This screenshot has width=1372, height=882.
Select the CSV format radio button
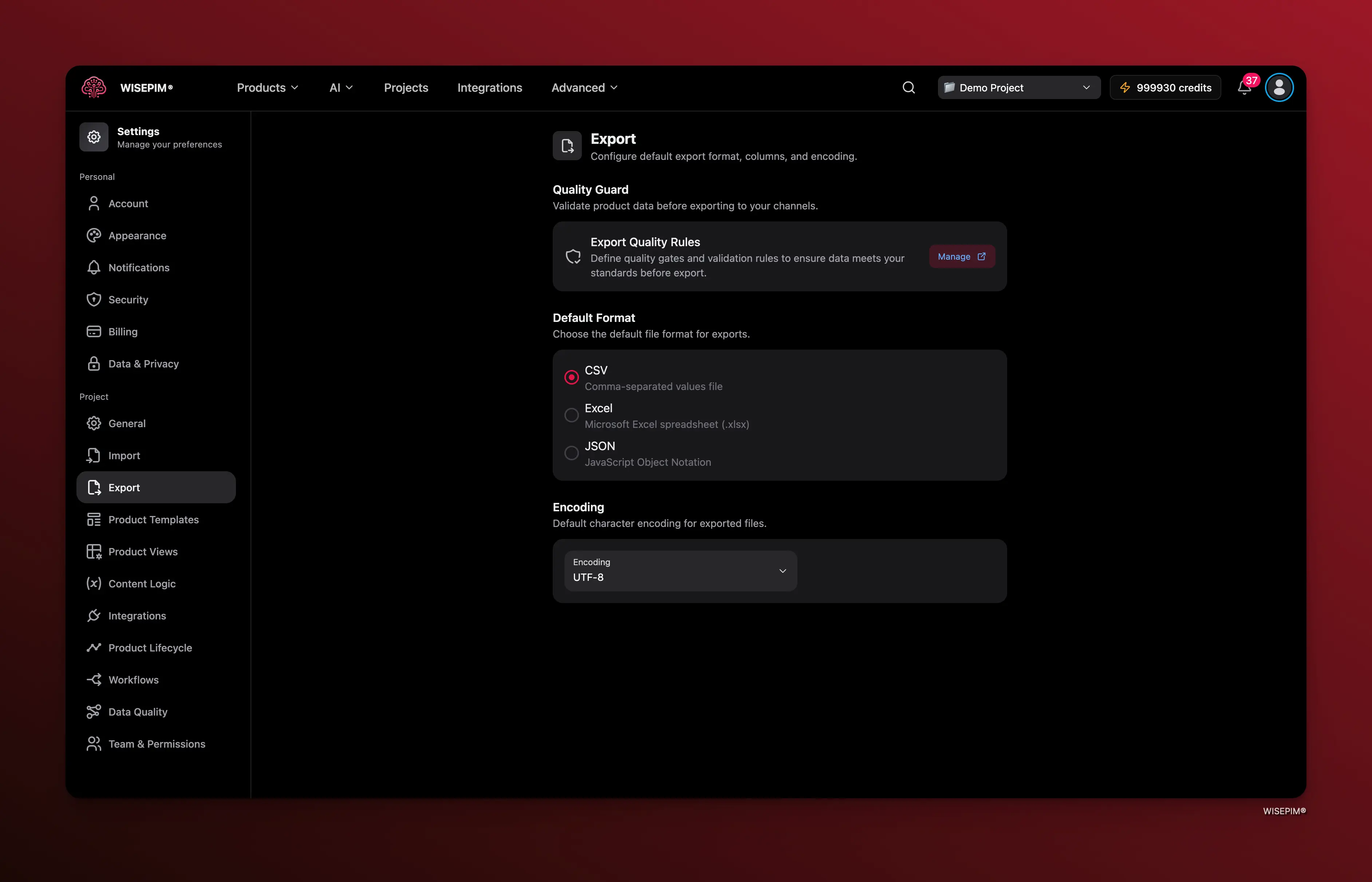tap(571, 377)
